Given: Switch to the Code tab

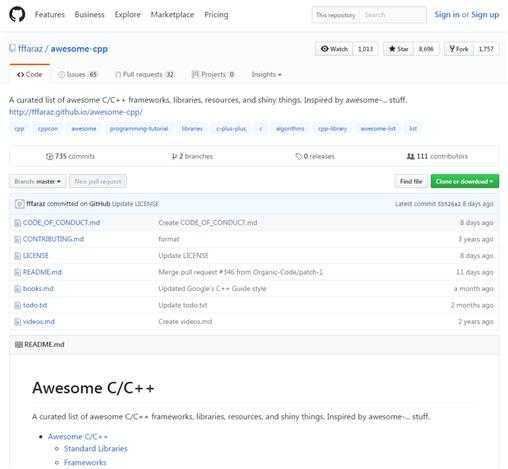Looking at the screenshot, I should point(29,74).
